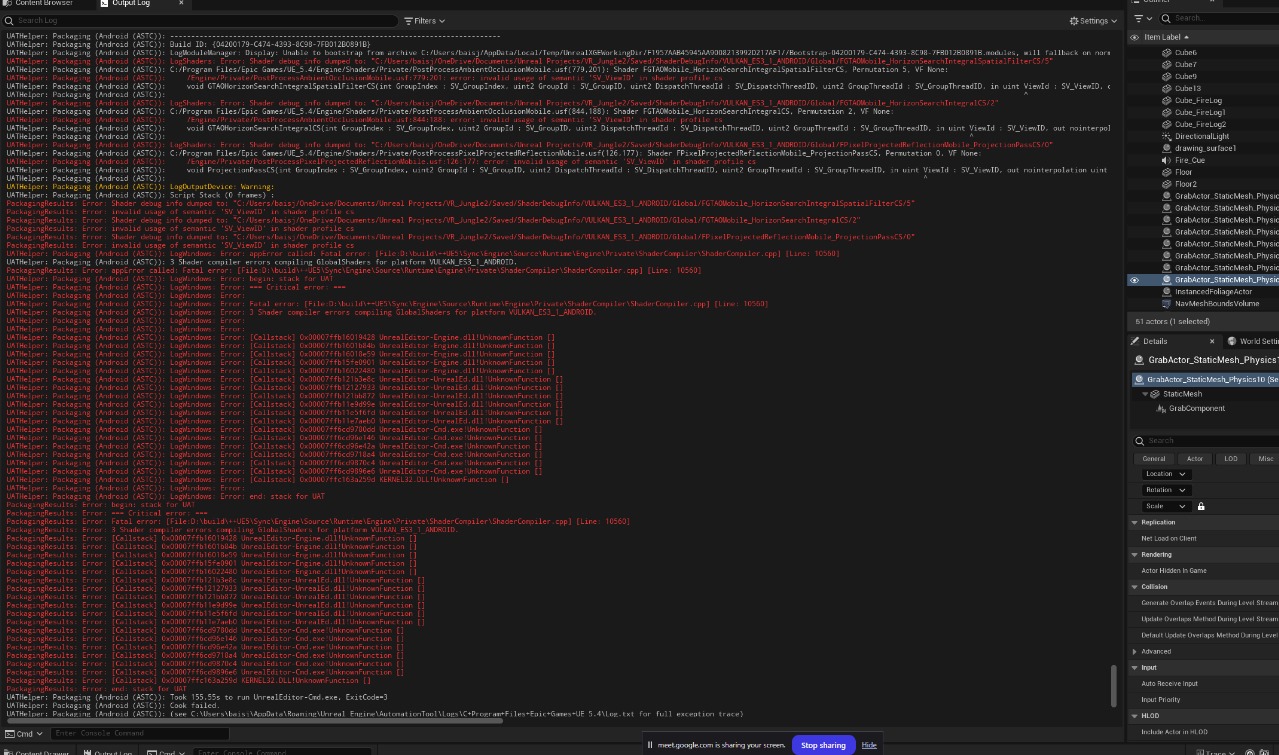Select the Cube6 mesh icon in Outliner
This screenshot has width=1279, height=755.
tap(1167, 52)
